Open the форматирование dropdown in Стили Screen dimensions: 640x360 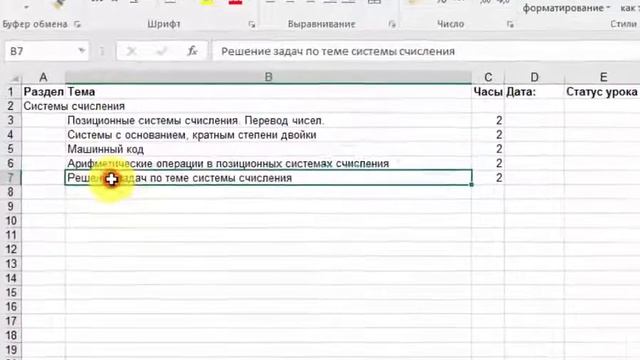[567, 8]
